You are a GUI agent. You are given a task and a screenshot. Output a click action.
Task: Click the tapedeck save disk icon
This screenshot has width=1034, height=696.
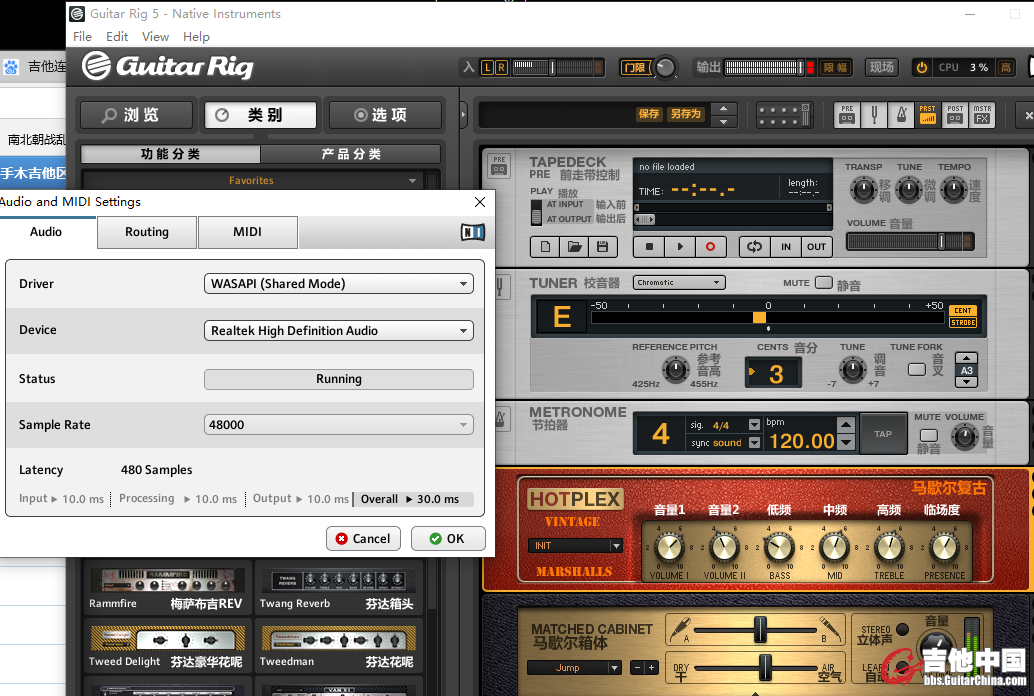click(x=602, y=247)
